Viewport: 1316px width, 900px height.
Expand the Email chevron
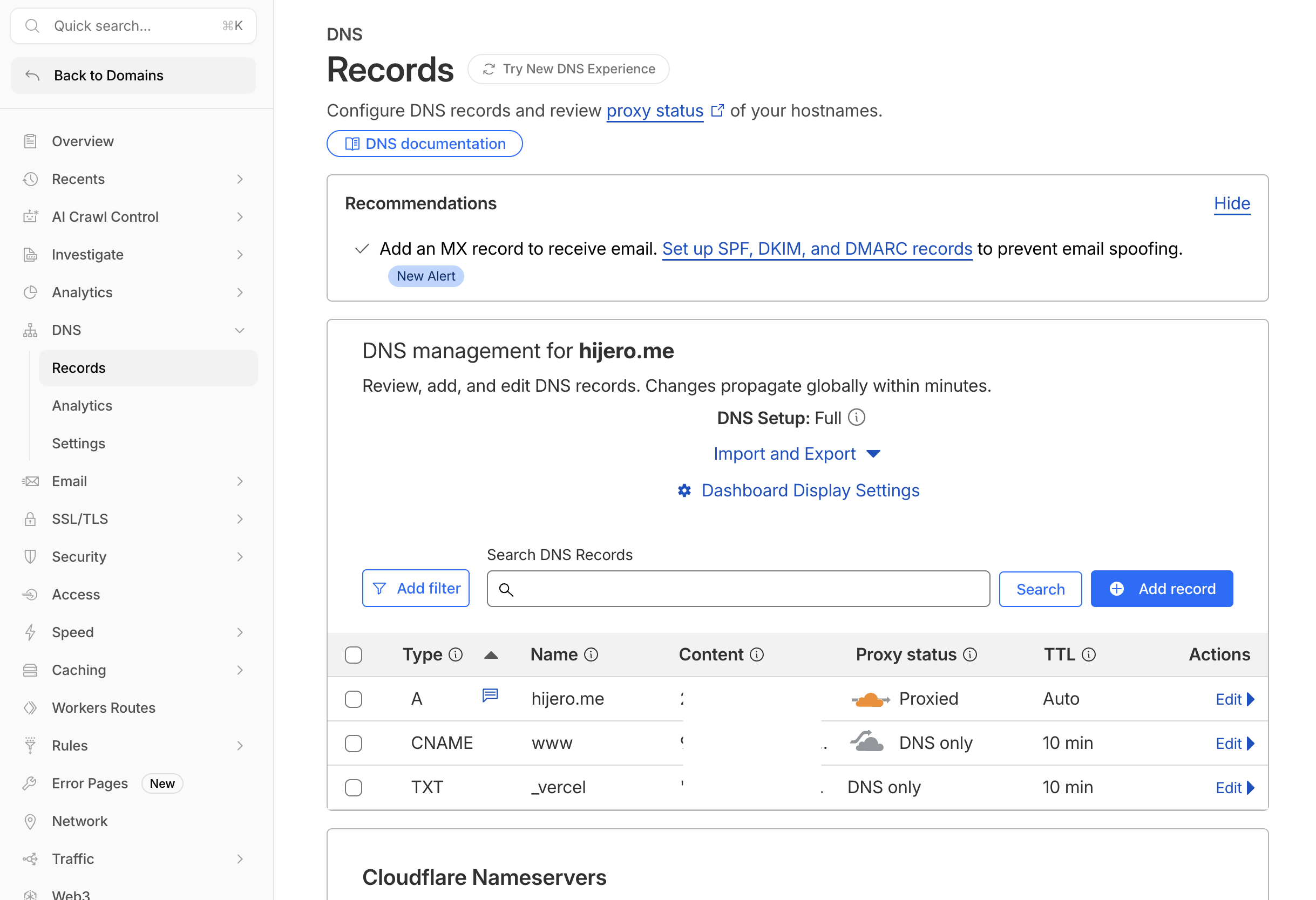point(240,481)
